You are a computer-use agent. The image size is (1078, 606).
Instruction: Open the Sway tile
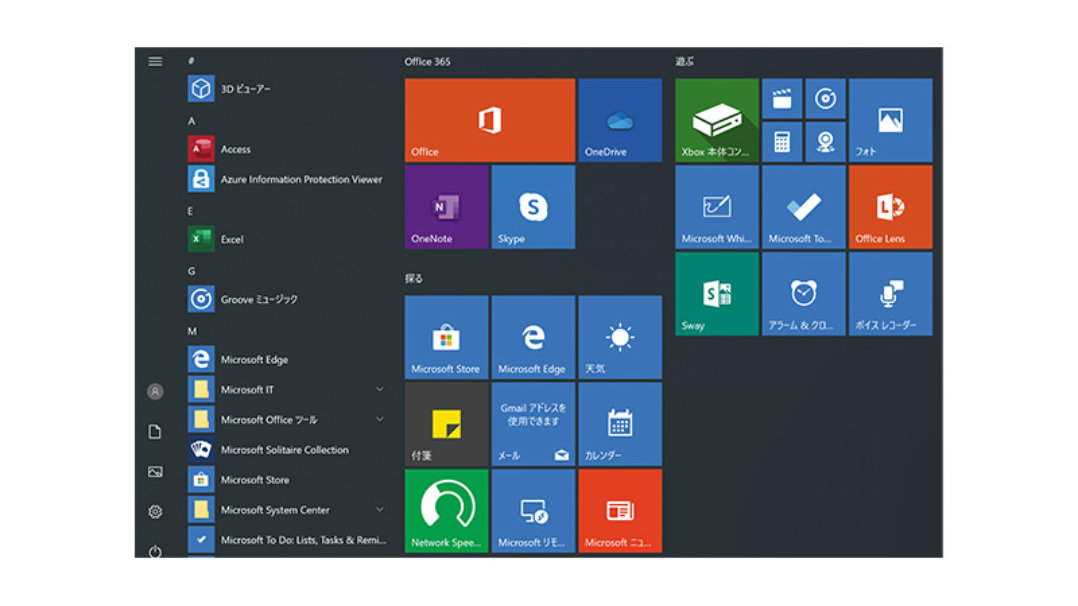click(716, 294)
